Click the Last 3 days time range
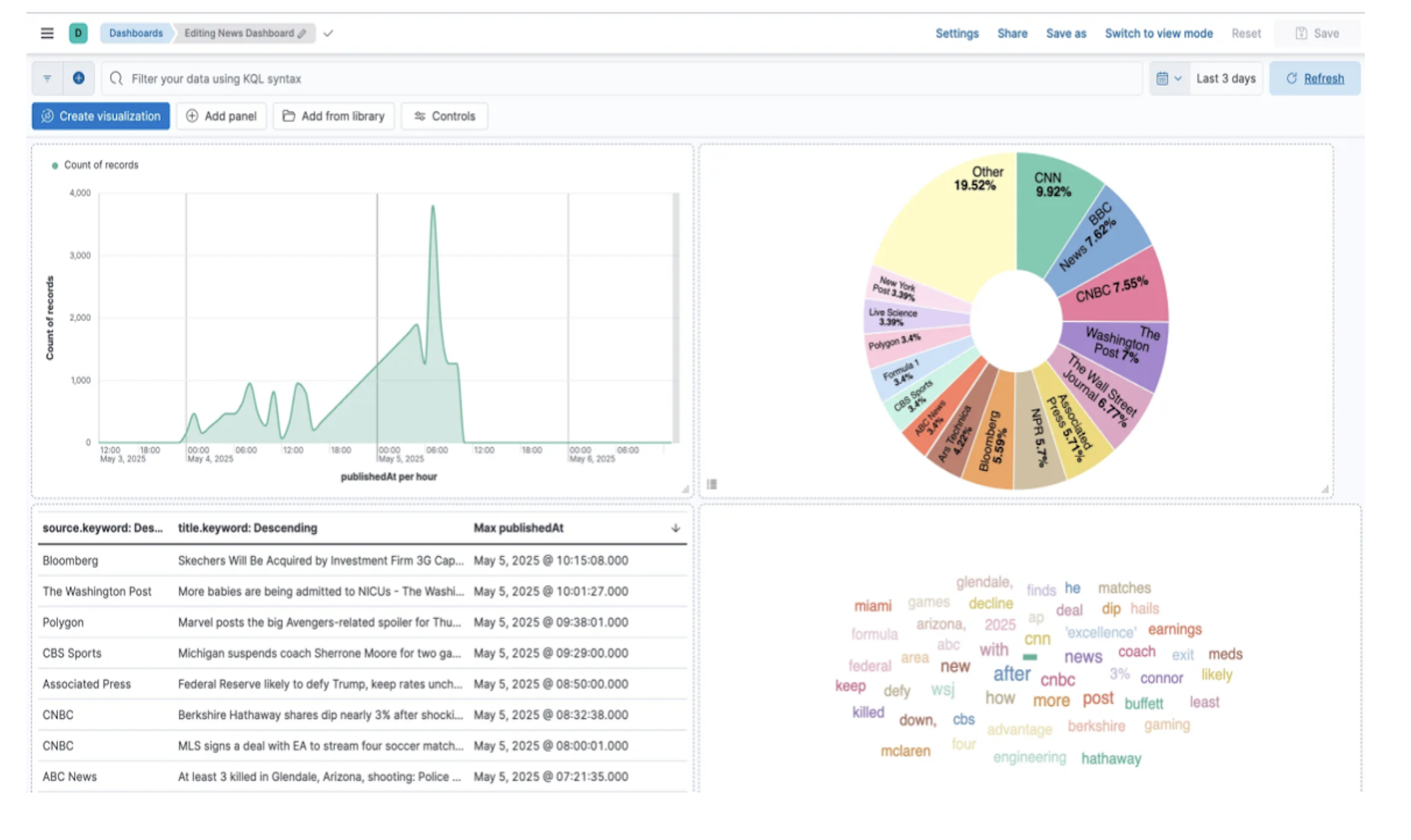 [1226, 79]
